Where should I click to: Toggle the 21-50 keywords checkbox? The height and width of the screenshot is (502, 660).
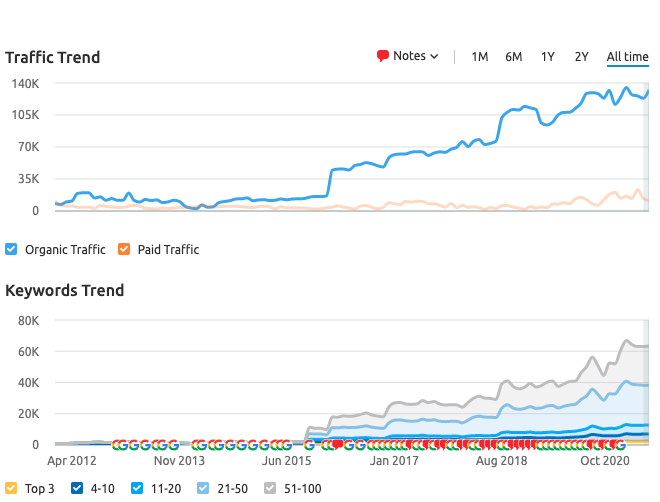pos(203,488)
